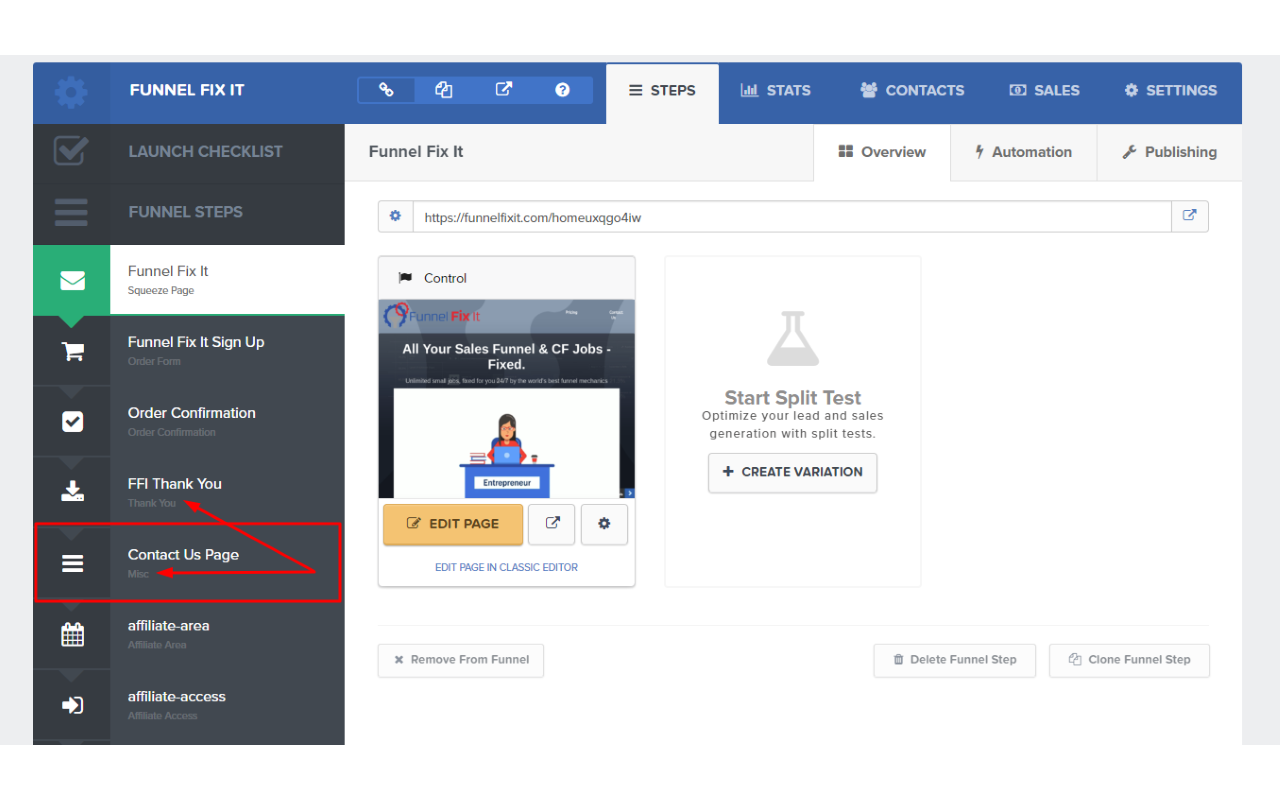Image resolution: width=1280 pixels, height=800 pixels.
Task: Click Edit Page in Classic Editor link
Action: click(x=506, y=567)
